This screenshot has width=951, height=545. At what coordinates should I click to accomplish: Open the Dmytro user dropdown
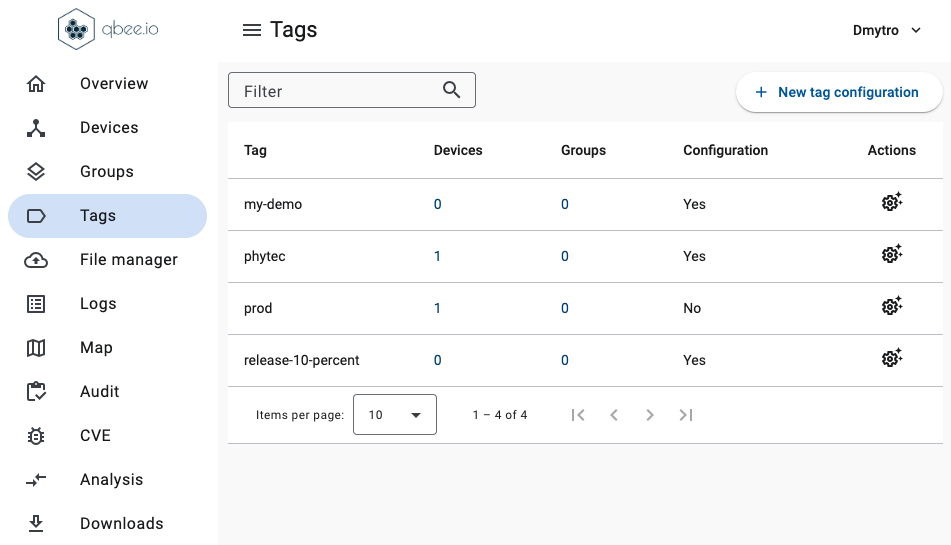[x=887, y=30]
